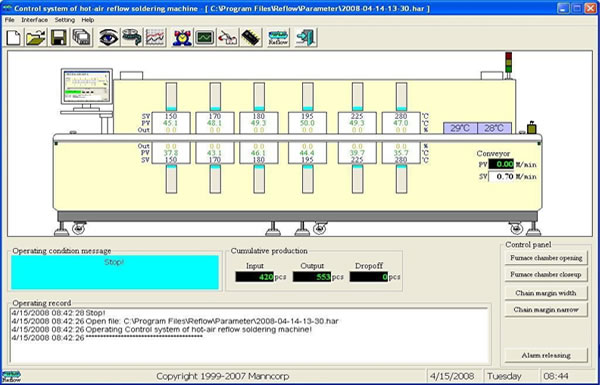Screen dimensions: 600x385
Task: Click the Alarm releasing button
Action: pos(546,355)
